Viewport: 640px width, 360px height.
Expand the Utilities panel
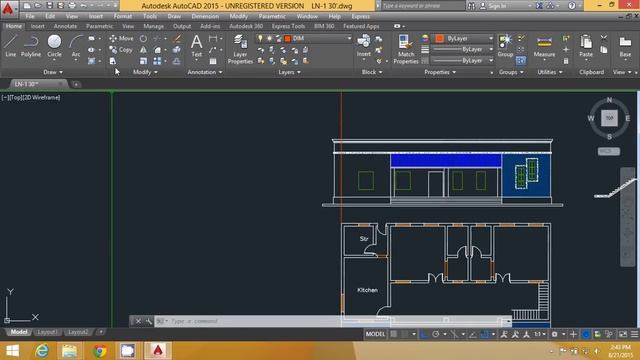(x=550, y=72)
